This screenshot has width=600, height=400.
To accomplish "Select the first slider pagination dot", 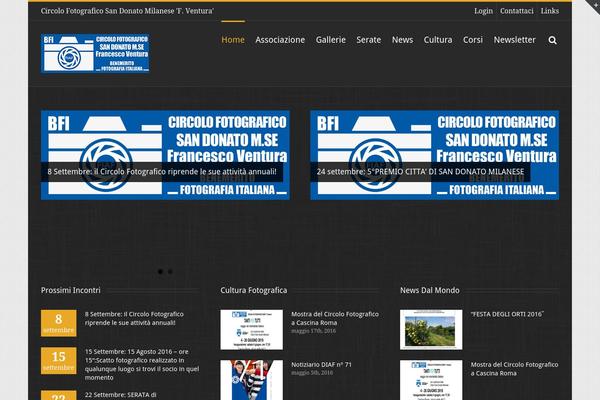I will click(160, 271).
